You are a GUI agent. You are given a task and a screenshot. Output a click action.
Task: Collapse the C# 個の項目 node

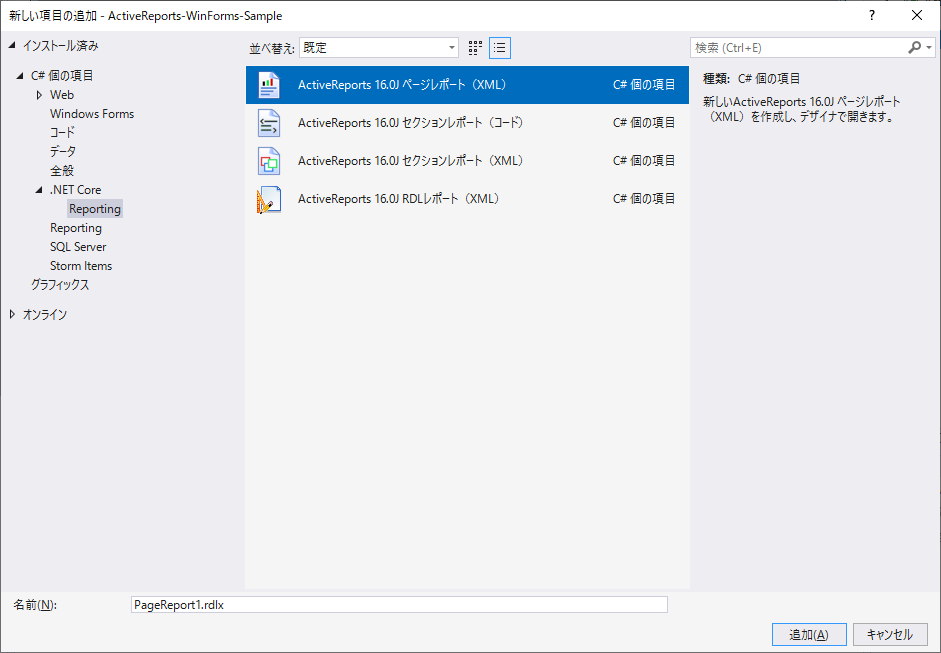coord(21,76)
